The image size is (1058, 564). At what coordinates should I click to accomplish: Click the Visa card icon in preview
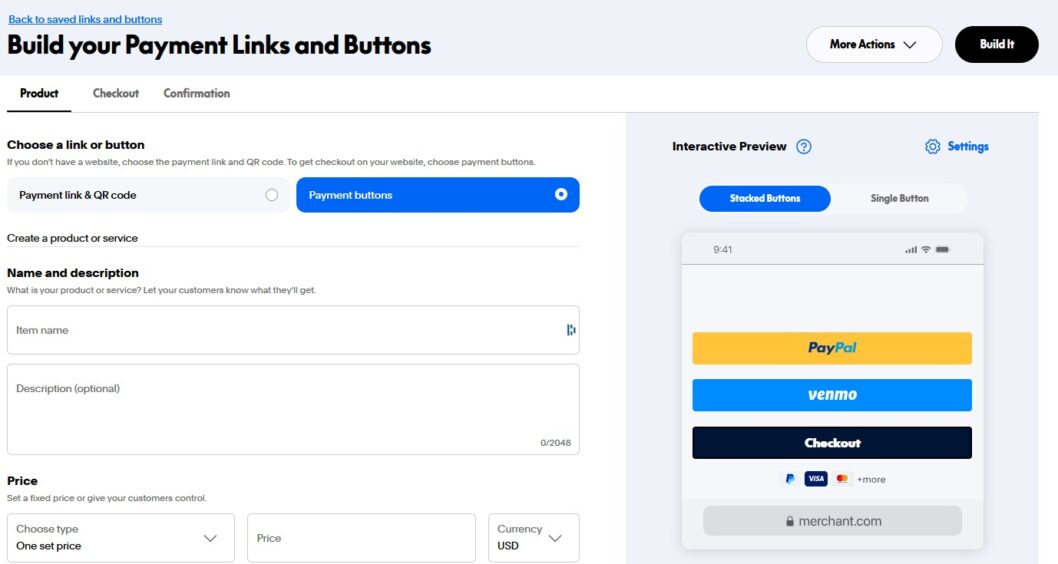point(816,479)
